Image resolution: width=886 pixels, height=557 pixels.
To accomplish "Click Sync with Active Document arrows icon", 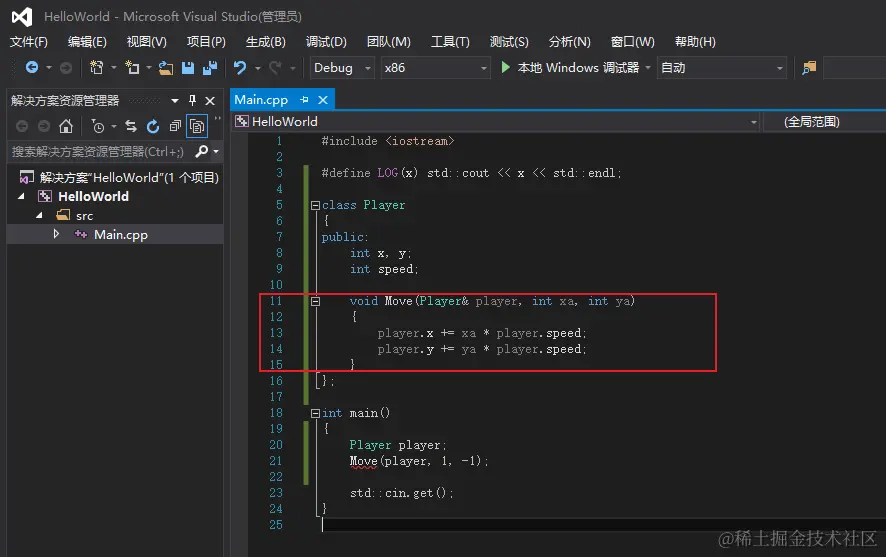I will click(x=131, y=126).
